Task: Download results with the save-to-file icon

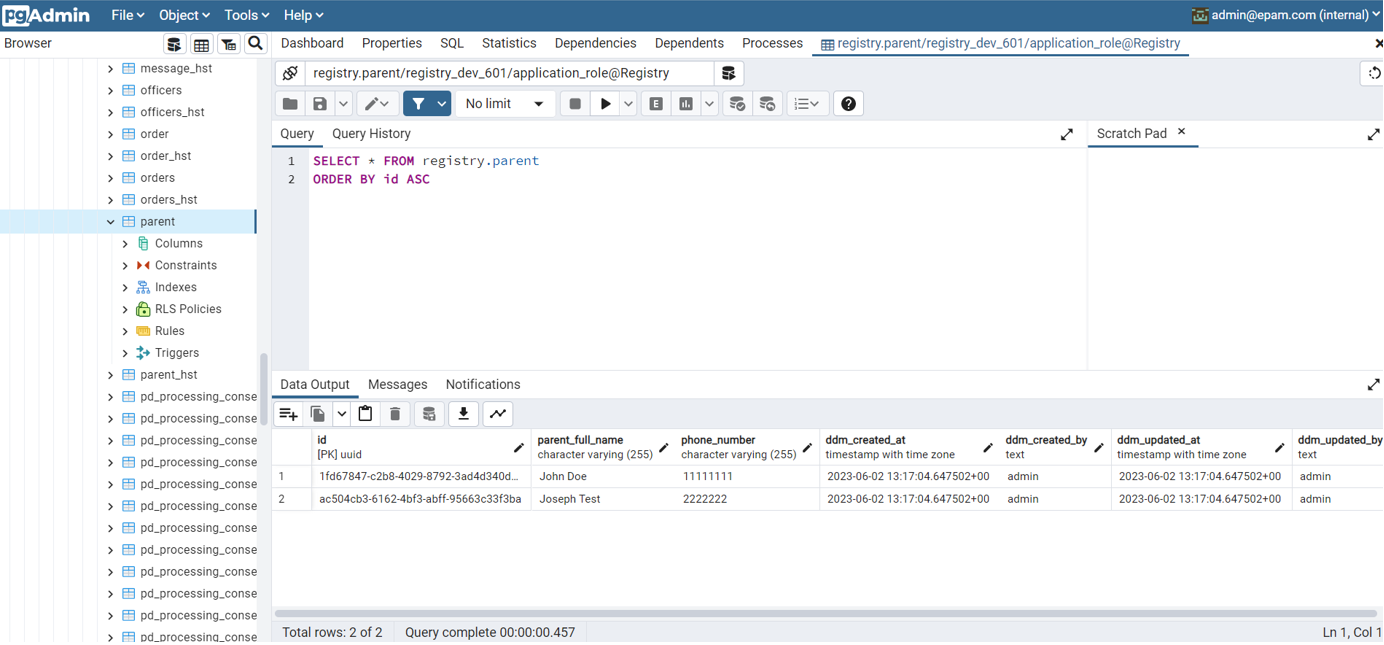Action: pyautogui.click(x=463, y=414)
